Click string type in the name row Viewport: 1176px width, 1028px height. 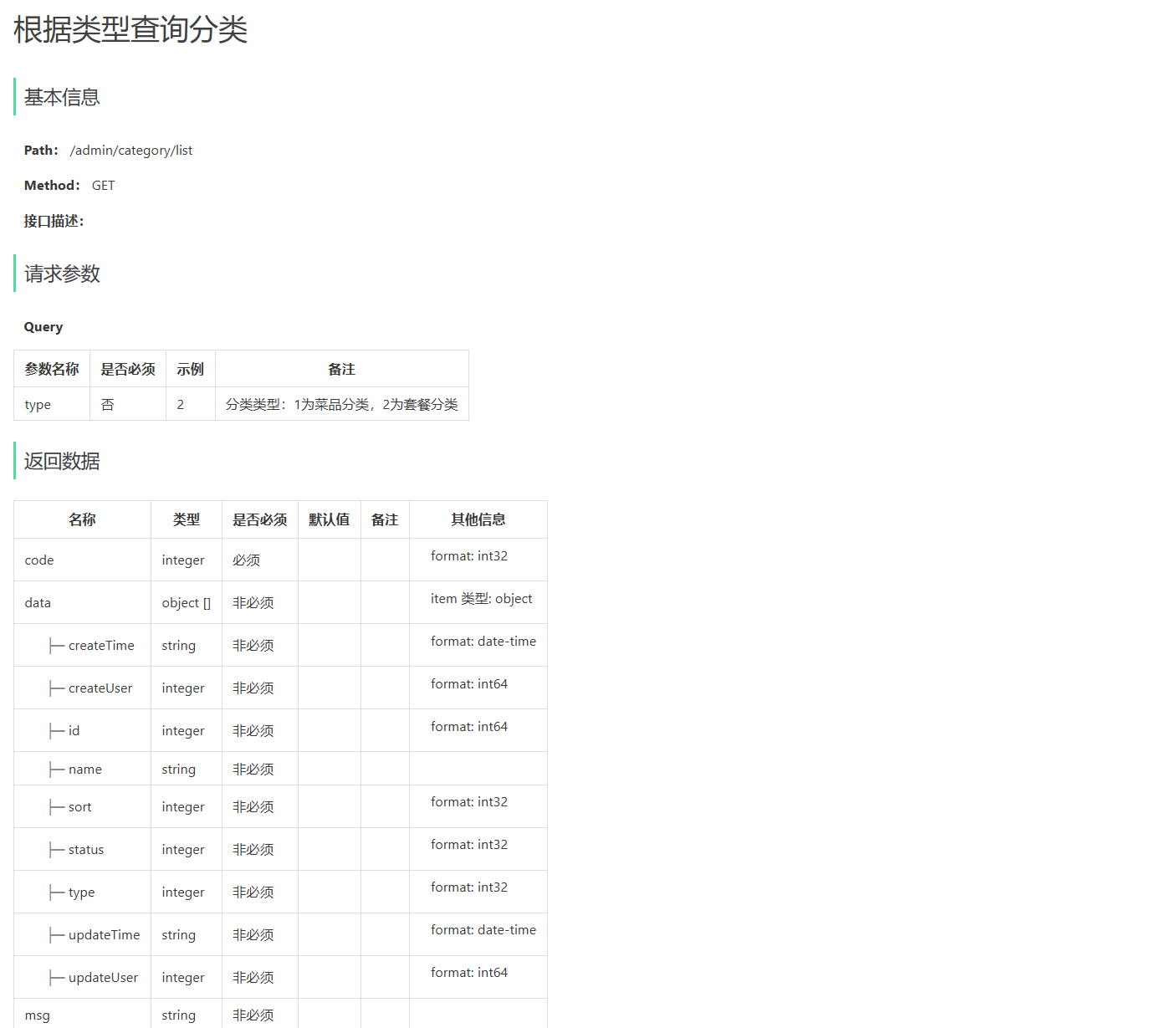tap(179, 770)
